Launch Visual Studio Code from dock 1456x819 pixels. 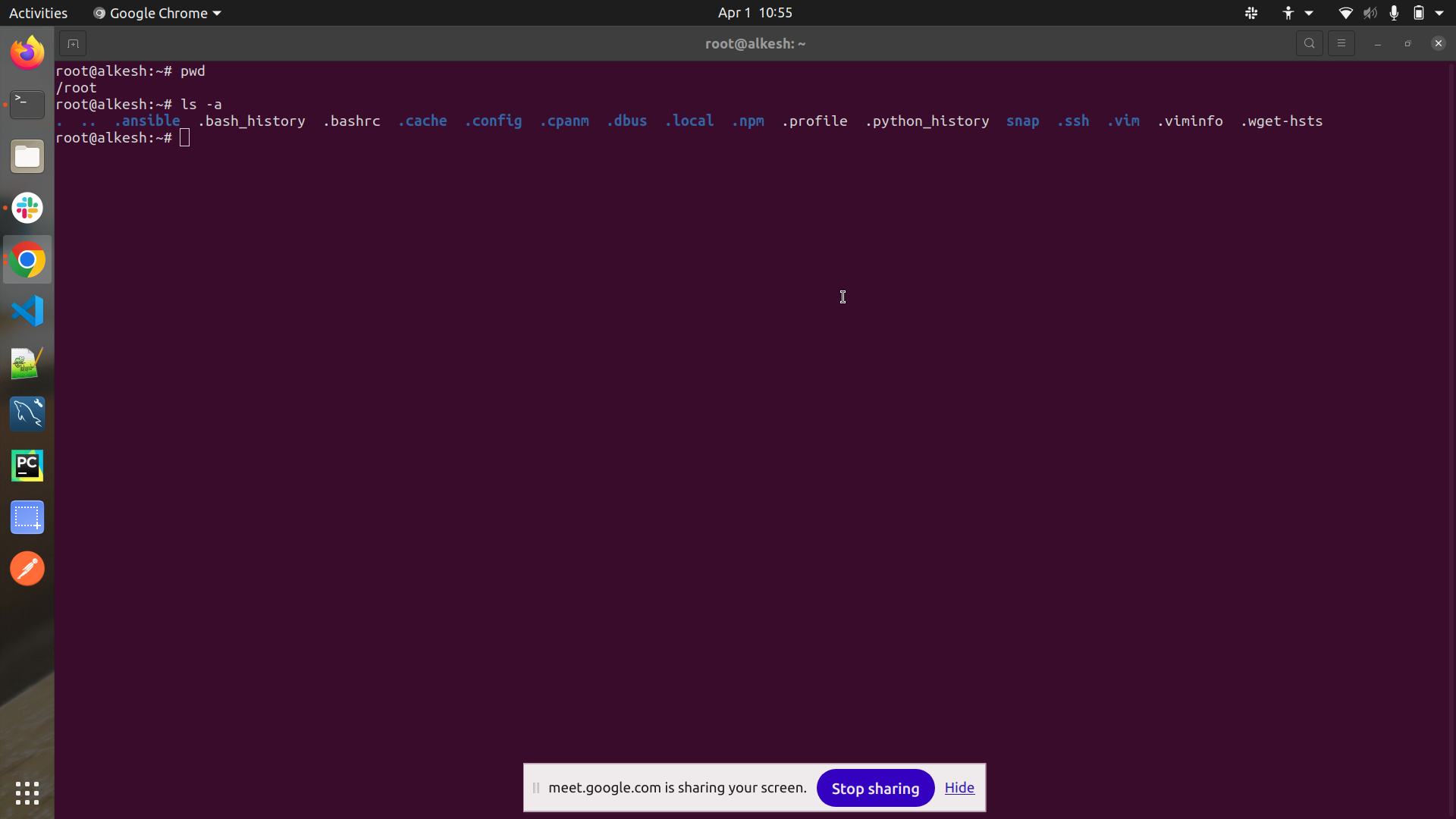27,311
